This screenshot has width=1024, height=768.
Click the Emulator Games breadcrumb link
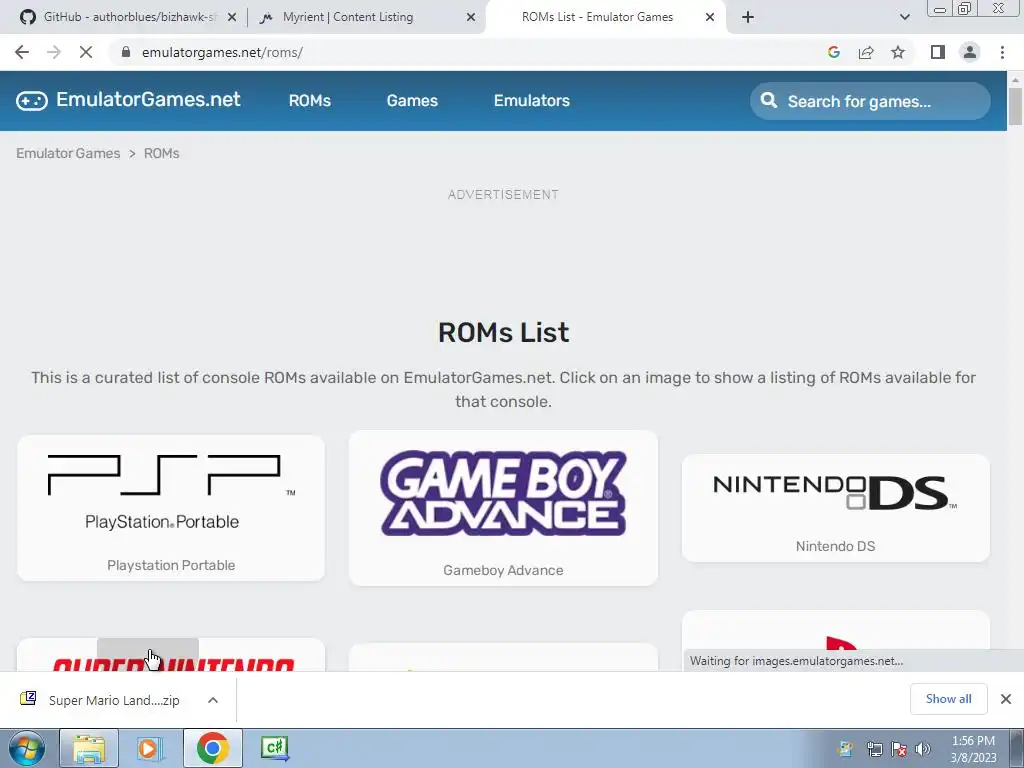click(68, 153)
